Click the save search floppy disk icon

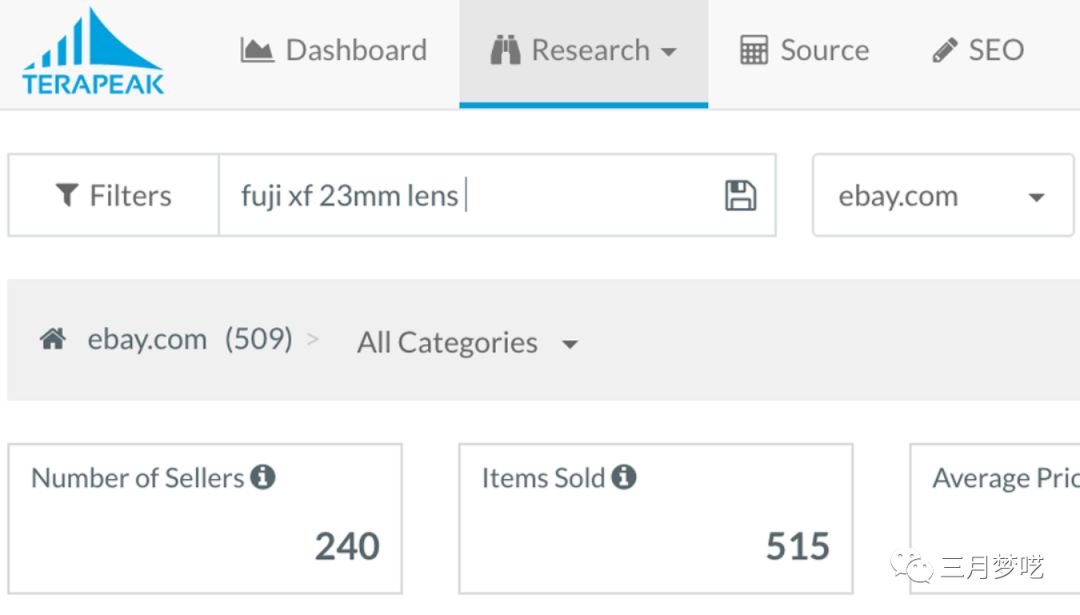point(740,196)
